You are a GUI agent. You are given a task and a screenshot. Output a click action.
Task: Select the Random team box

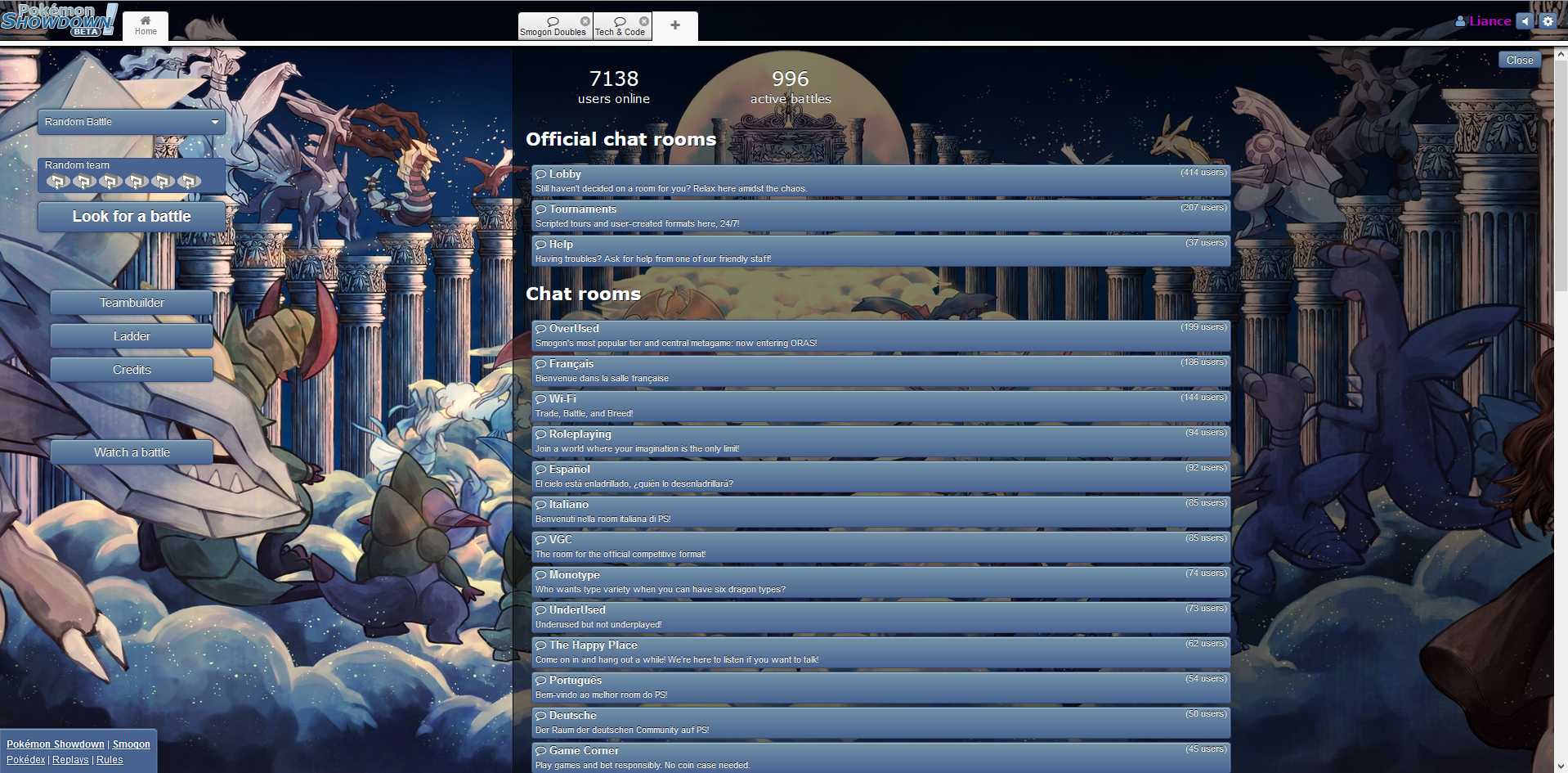[x=132, y=175]
